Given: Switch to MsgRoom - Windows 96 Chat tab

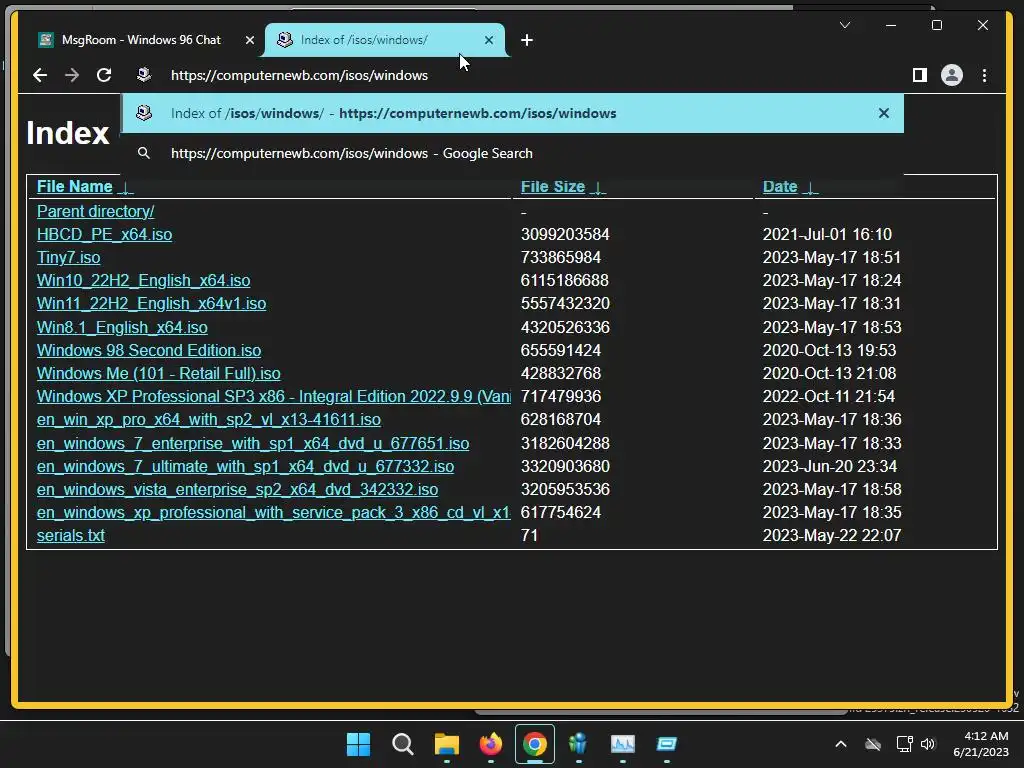Looking at the screenshot, I should [x=143, y=40].
